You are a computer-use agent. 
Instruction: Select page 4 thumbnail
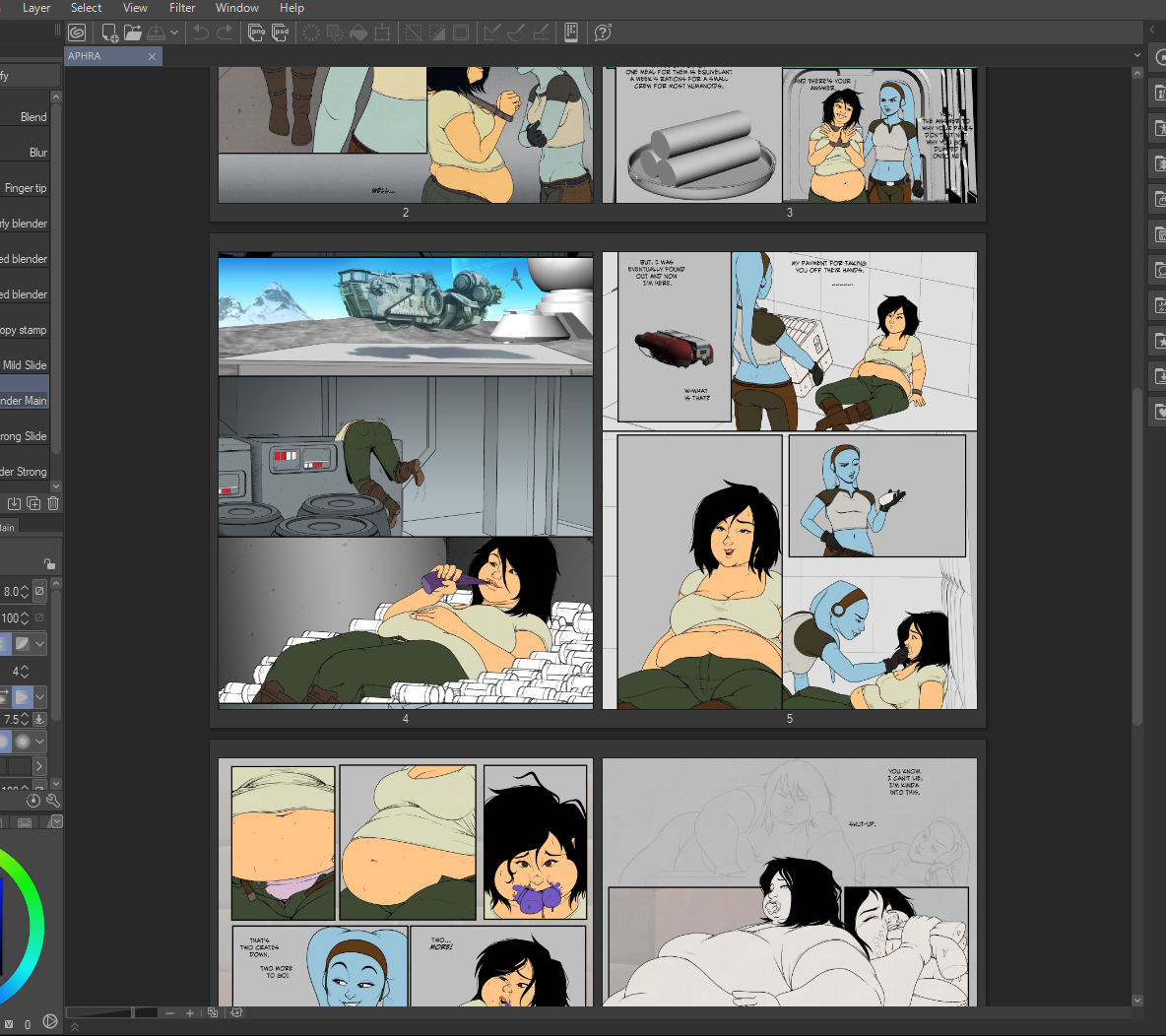point(406,481)
